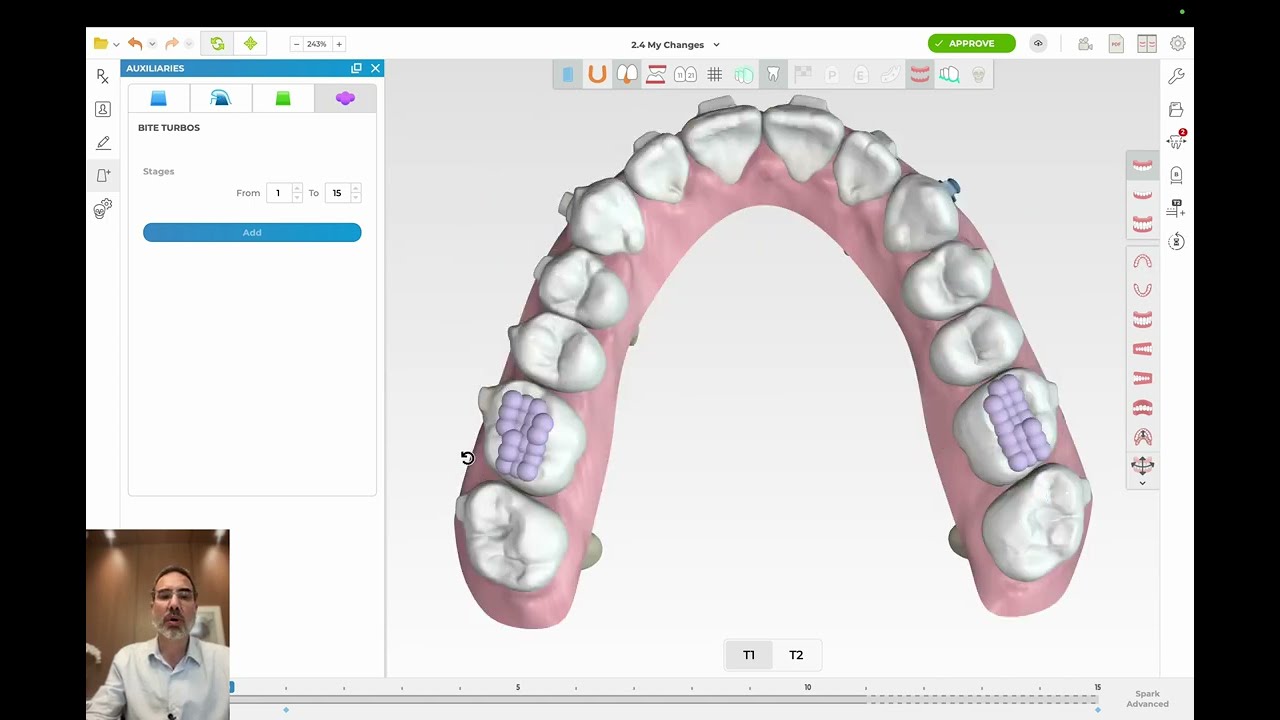Toggle the green superimposition teeth icon
This screenshot has height=720, width=1280.
coord(744,74)
